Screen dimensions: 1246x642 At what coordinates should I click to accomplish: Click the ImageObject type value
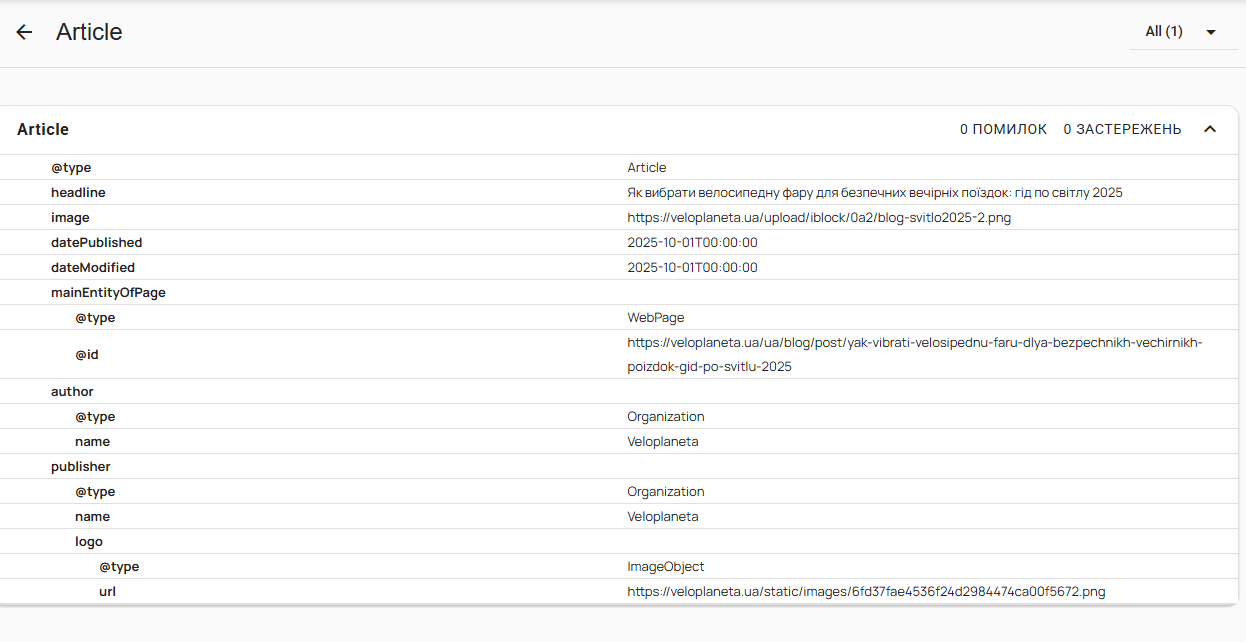(x=666, y=566)
